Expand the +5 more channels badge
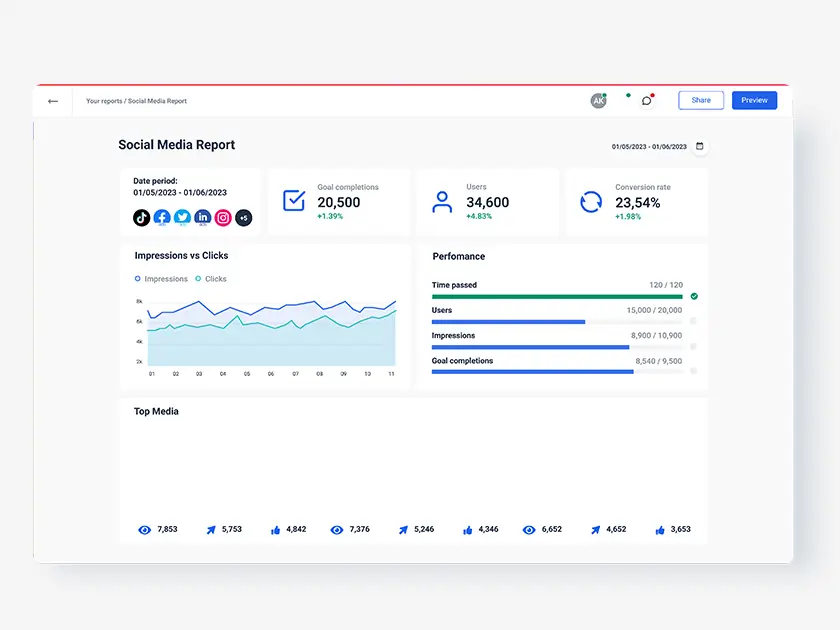The width and height of the screenshot is (840, 630). 244,218
